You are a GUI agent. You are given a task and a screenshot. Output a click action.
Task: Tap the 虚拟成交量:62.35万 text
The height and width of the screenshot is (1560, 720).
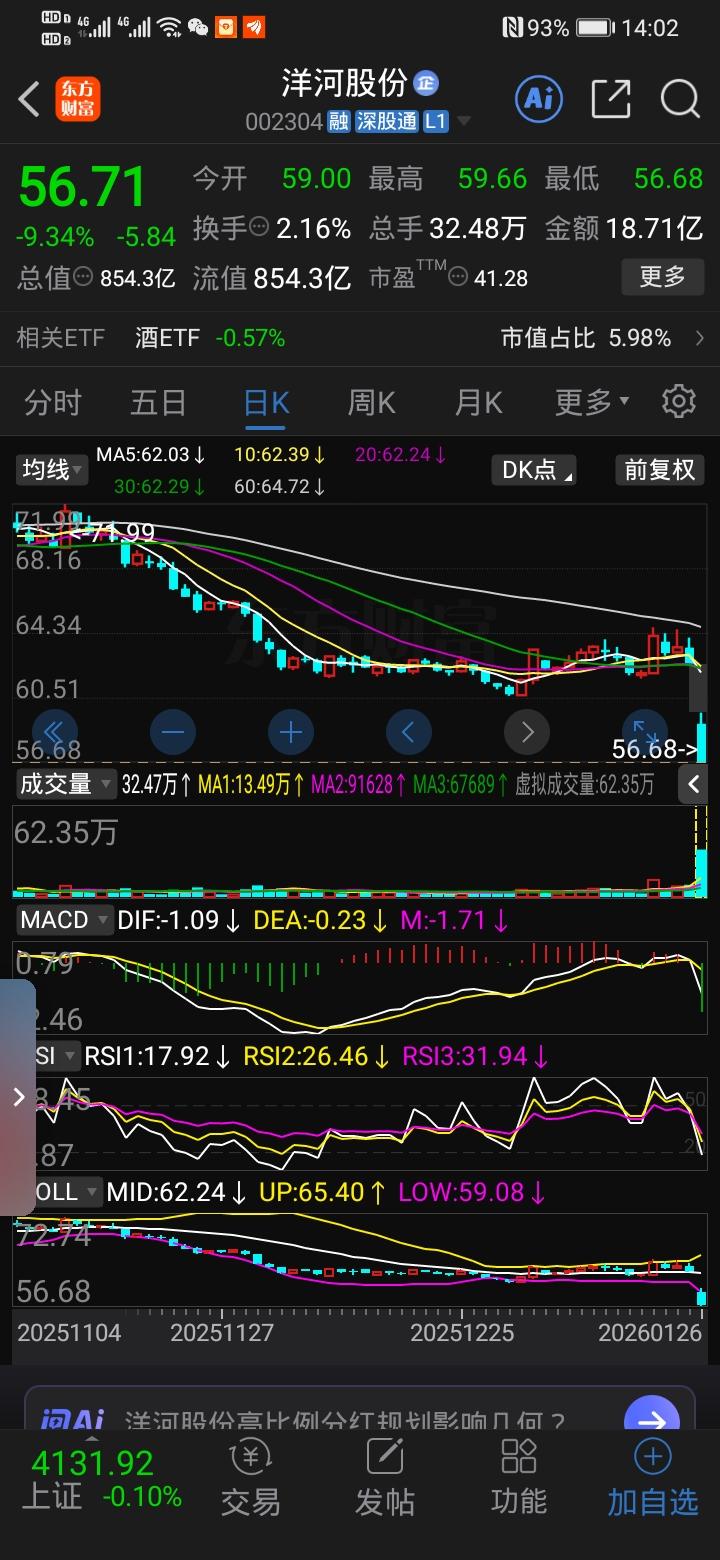pos(585,785)
